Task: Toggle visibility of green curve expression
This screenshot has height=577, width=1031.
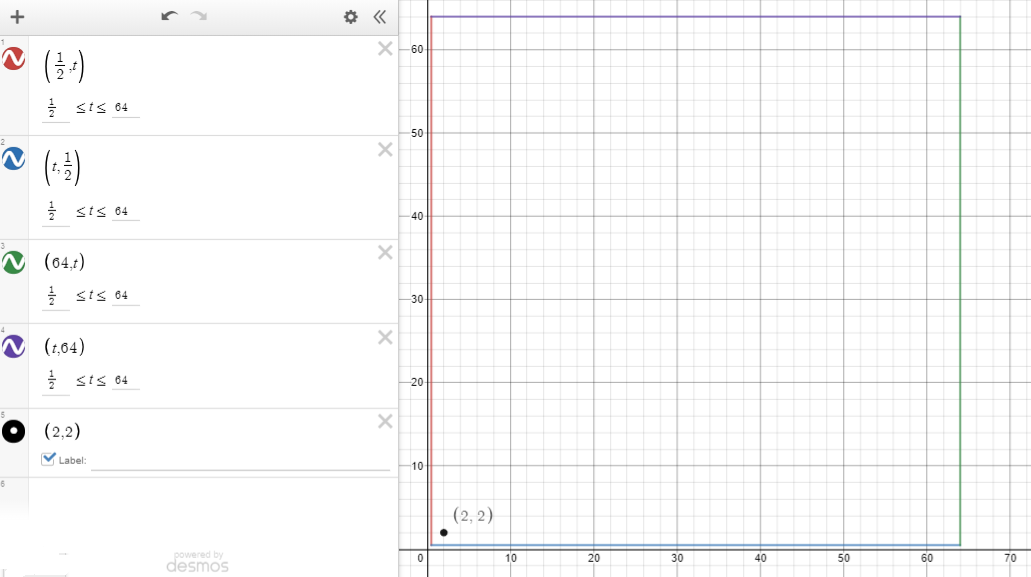Action: (14, 262)
